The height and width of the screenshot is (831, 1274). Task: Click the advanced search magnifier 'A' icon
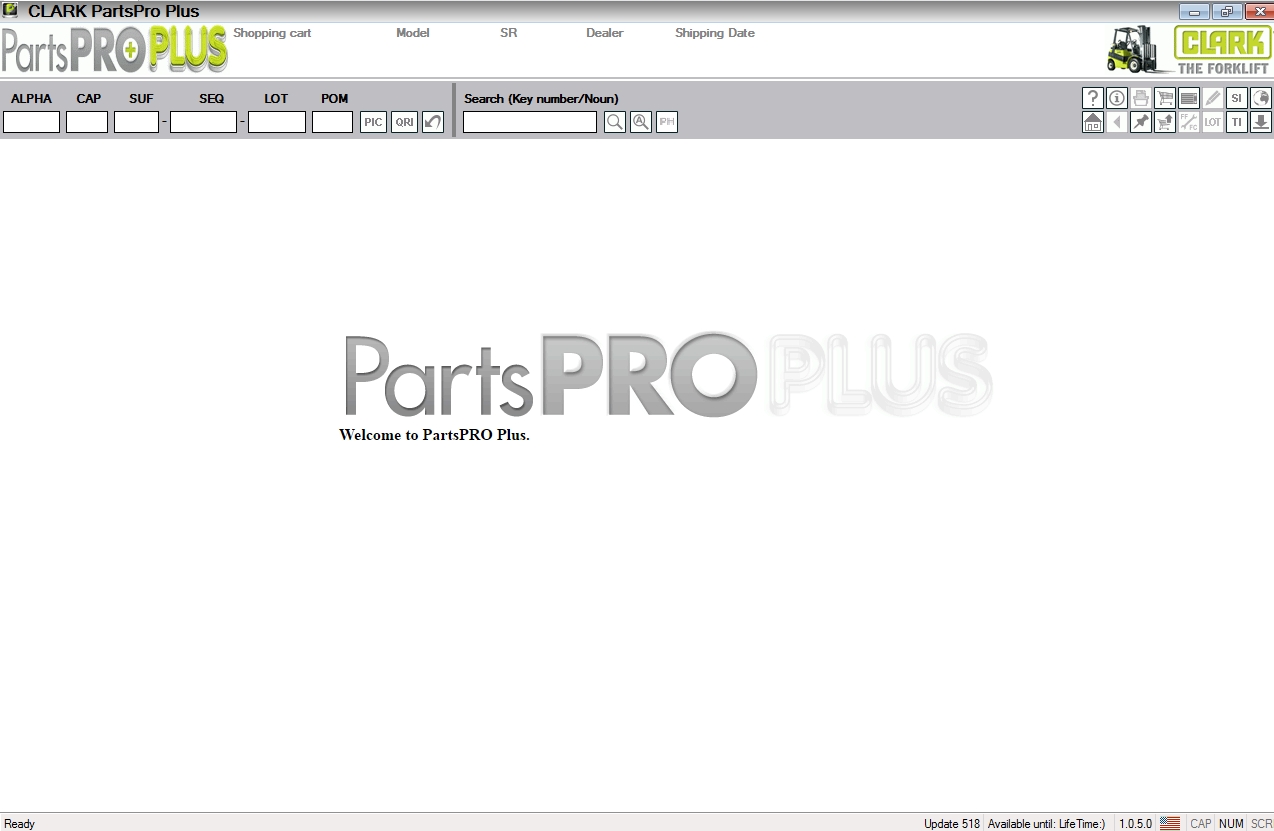[x=641, y=122]
